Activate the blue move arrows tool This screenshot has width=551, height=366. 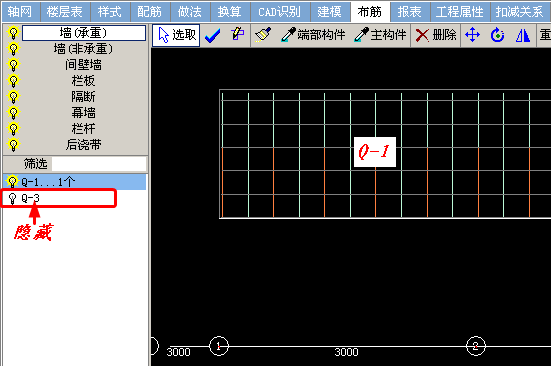point(472,35)
